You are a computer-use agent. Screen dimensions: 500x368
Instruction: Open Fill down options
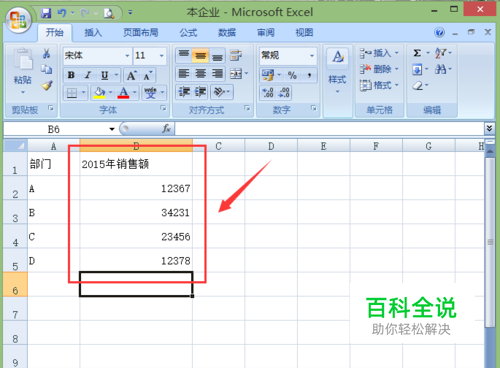tap(420, 69)
